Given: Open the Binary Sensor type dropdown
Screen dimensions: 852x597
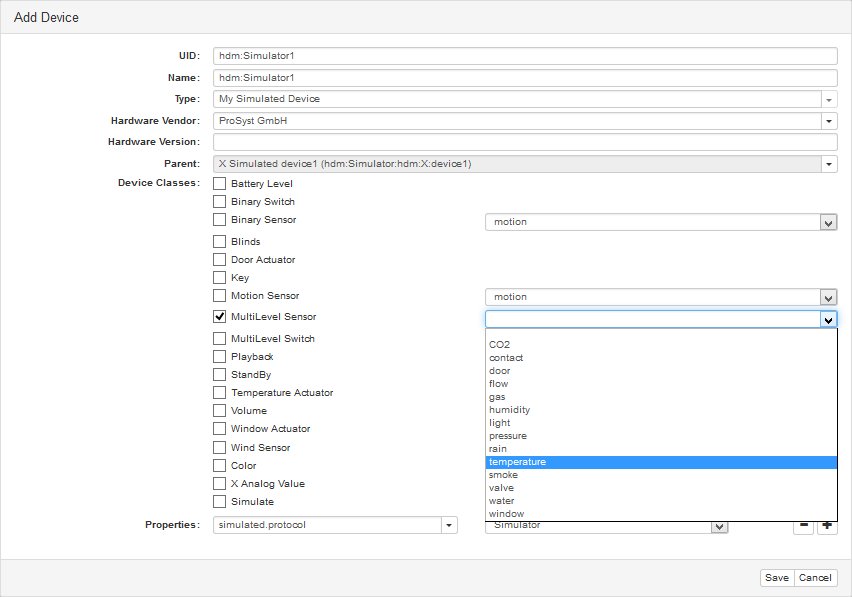Looking at the screenshot, I should point(828,222).
